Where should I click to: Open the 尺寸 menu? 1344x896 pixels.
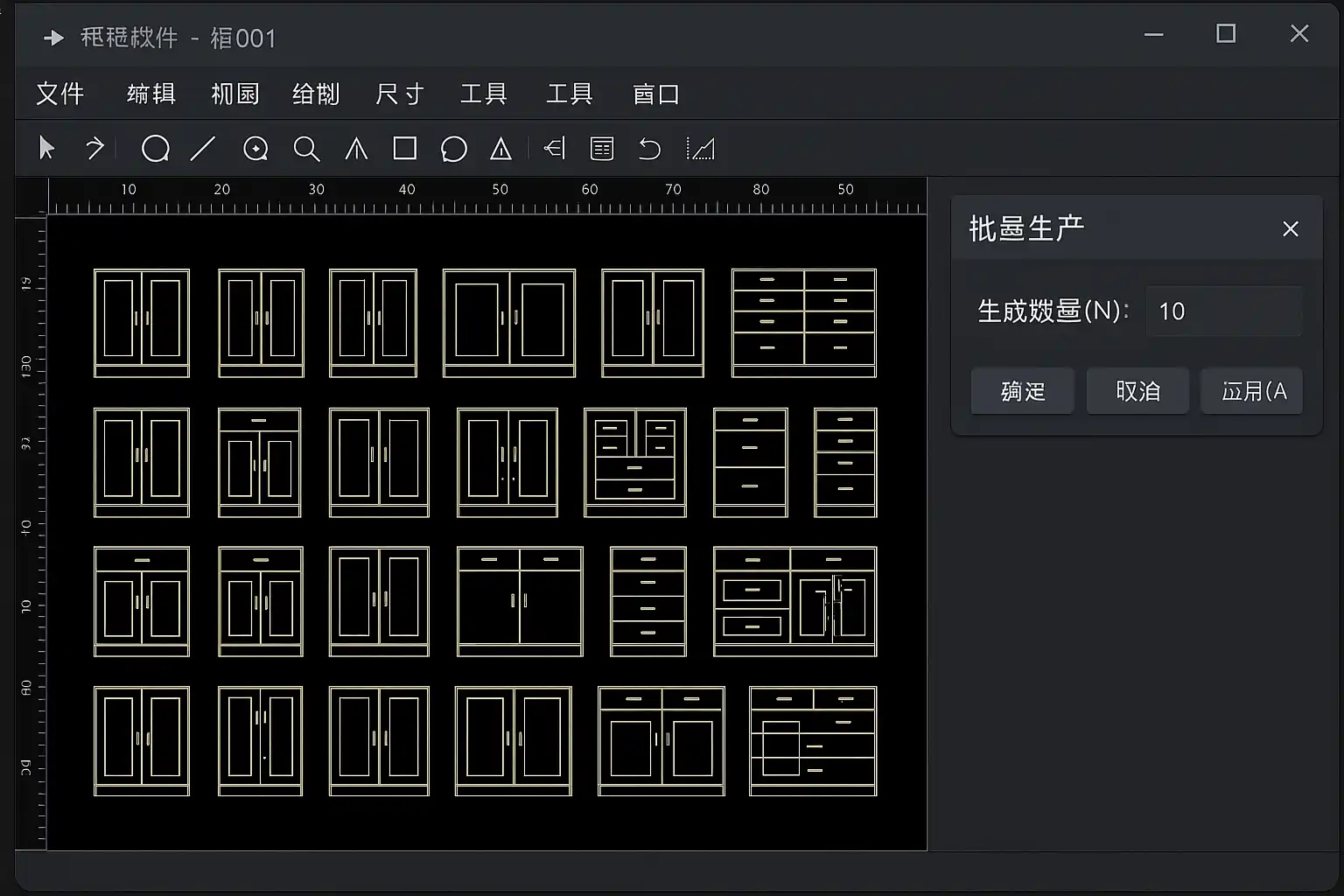[x=400, y=94]
